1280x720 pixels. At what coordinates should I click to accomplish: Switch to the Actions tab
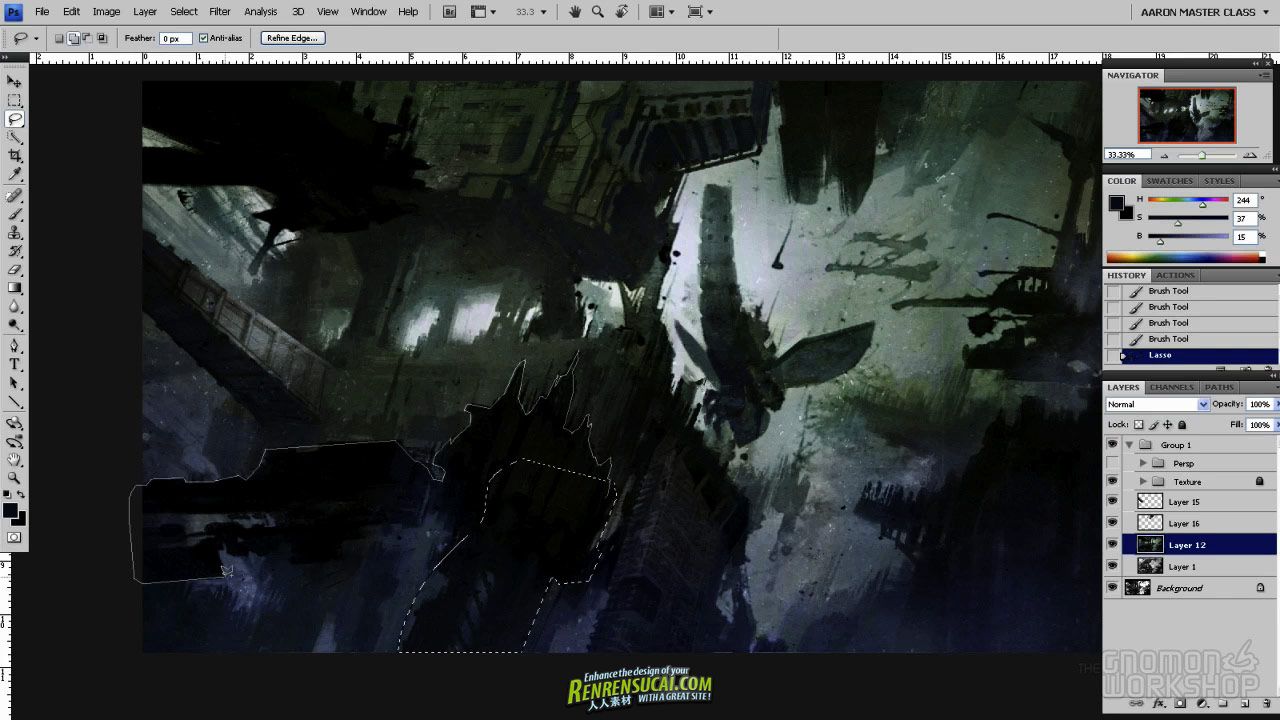coord(1175,275)
